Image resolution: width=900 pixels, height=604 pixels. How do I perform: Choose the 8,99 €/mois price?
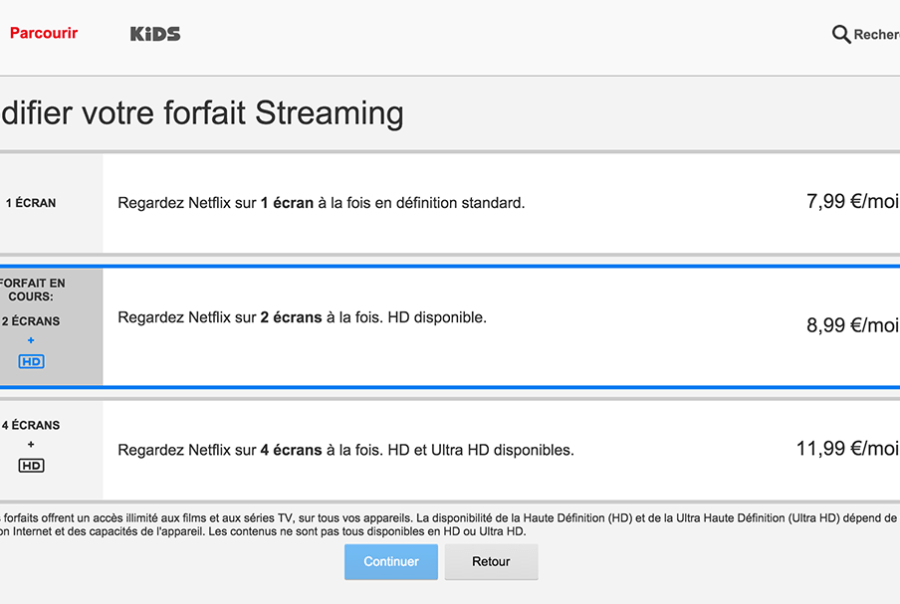853,325
